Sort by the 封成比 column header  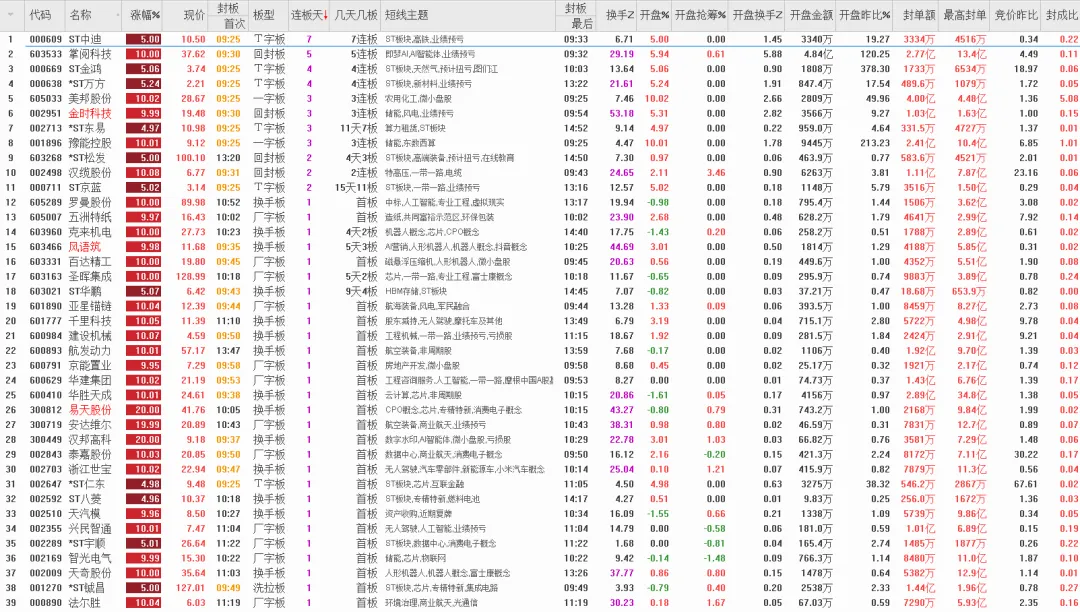[1062, 14]
